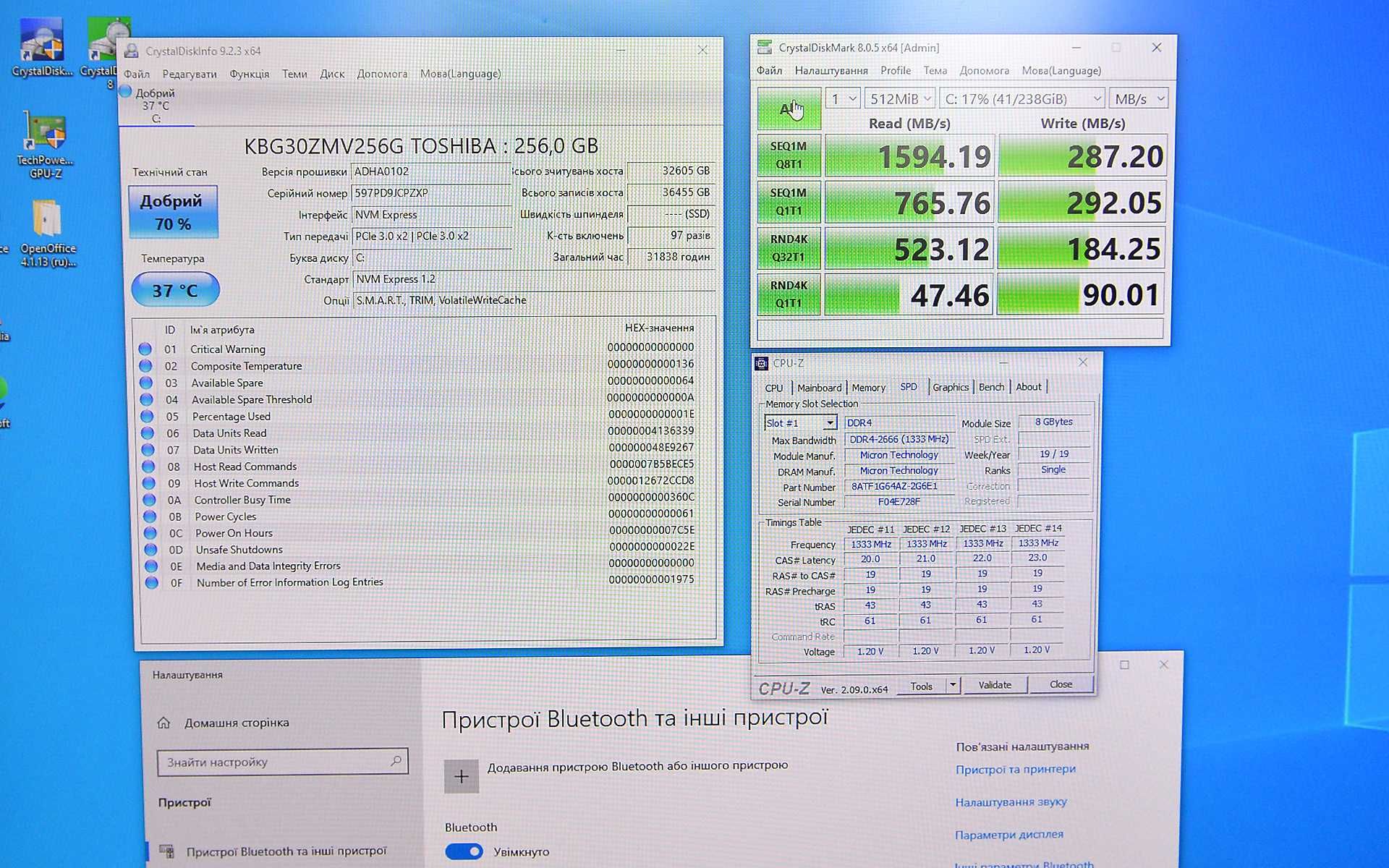Click Validate button in CPU-Z
Screen dimensions: 1389x868
pos(995,684)
